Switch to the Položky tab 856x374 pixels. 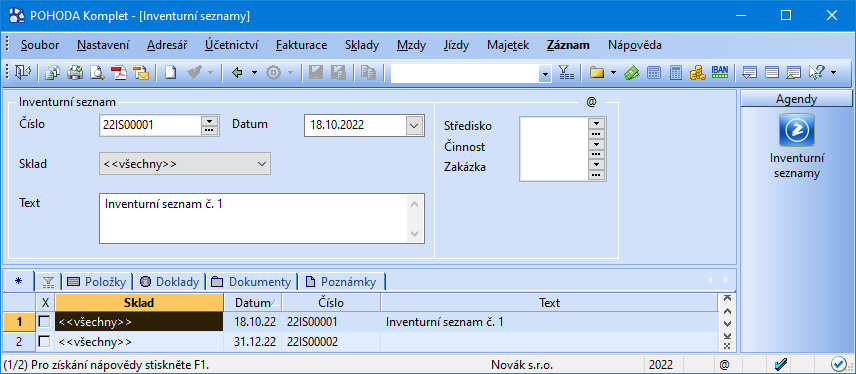pos(96,282)
